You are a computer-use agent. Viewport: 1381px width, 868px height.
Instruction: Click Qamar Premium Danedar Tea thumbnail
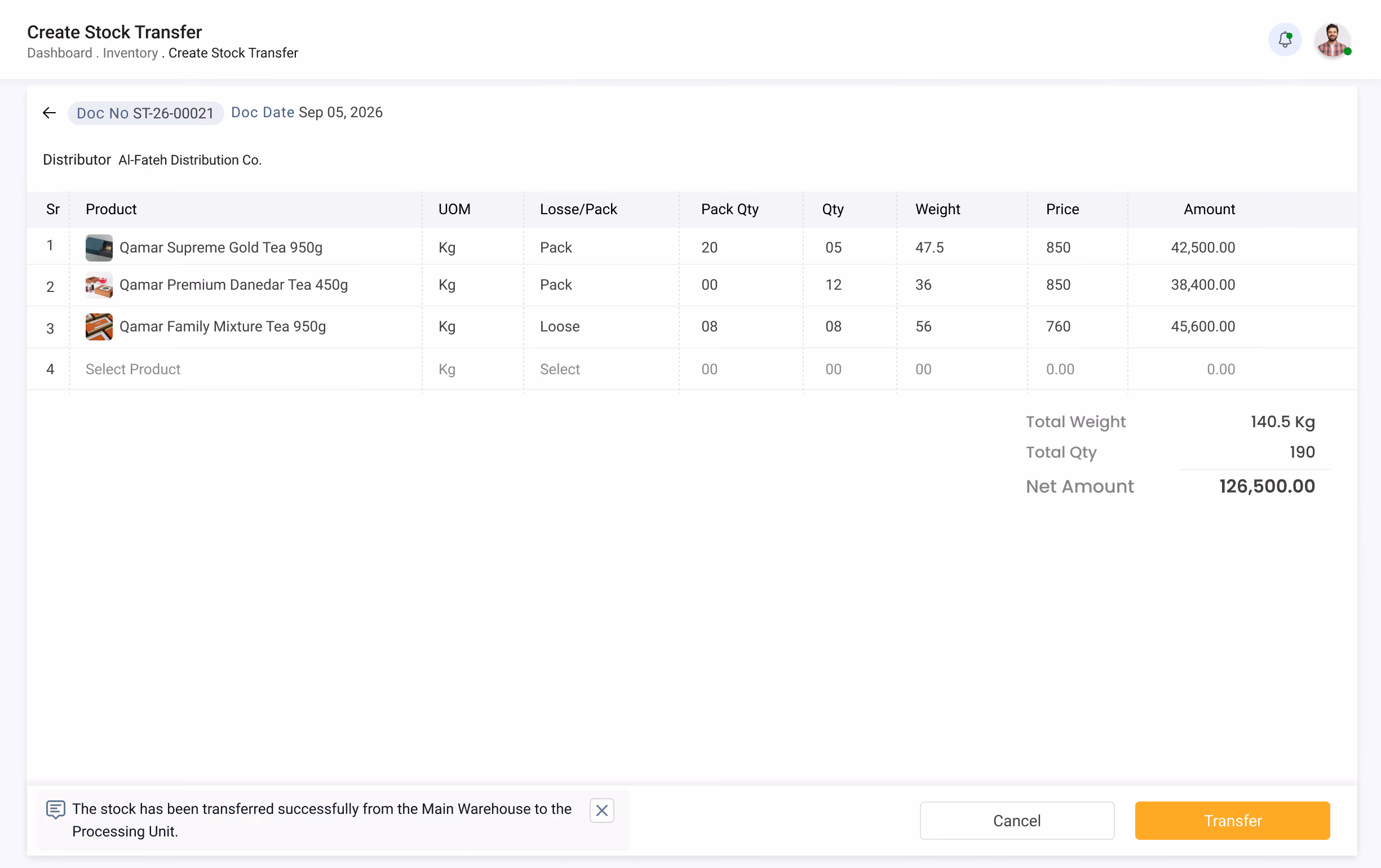99,285
